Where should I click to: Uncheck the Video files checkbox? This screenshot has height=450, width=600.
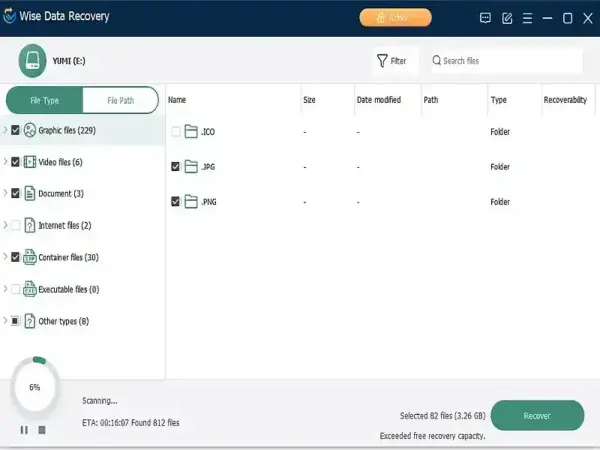tap(15, 162)
